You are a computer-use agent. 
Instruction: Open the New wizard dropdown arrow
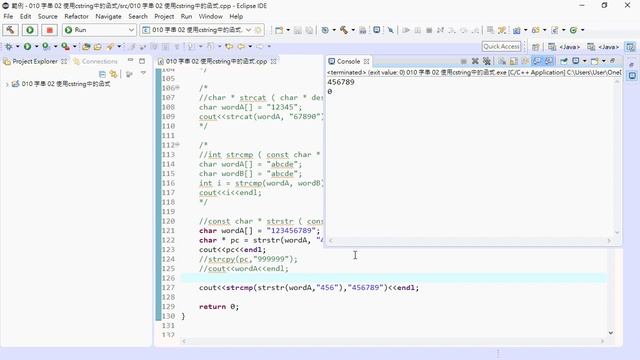click(288, 30)
